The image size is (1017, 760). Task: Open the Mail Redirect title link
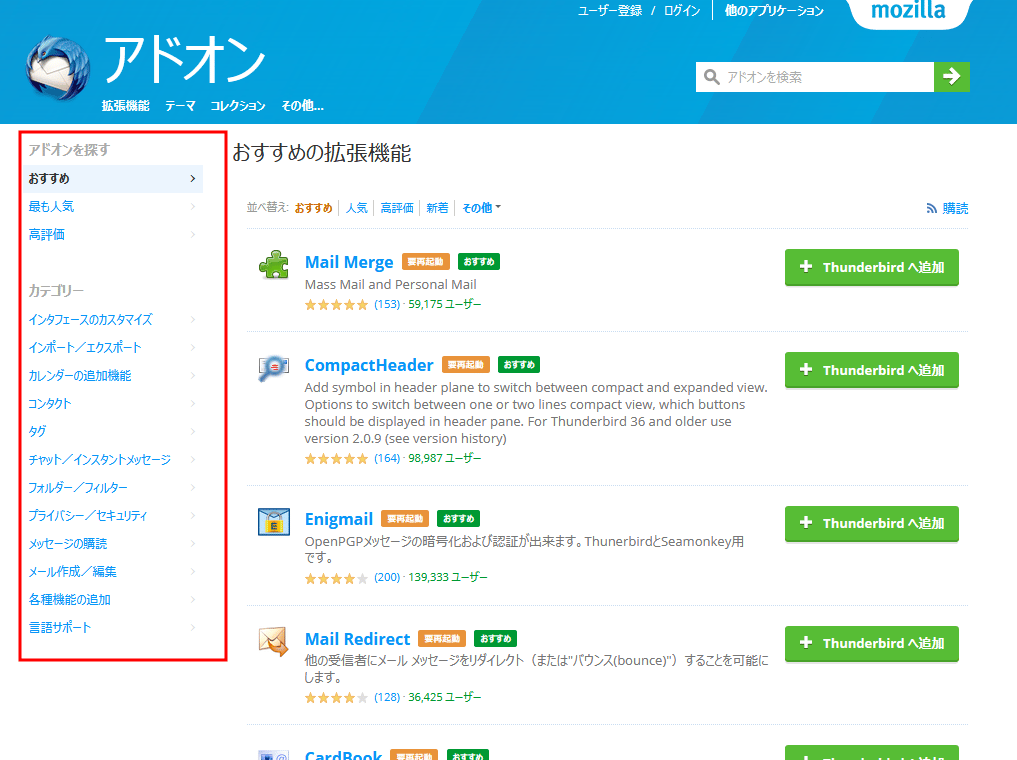pyautogui.click(x=357, y=639)
